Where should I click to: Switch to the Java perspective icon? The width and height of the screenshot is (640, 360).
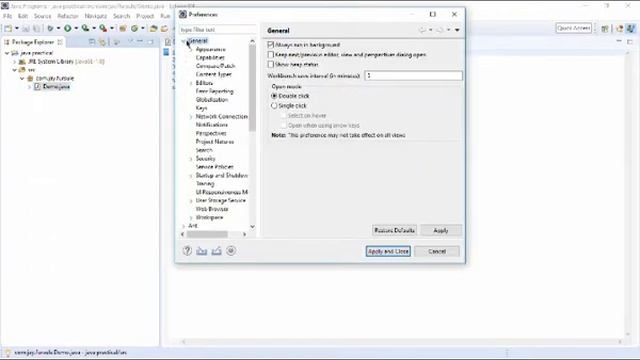coord(631,28)
